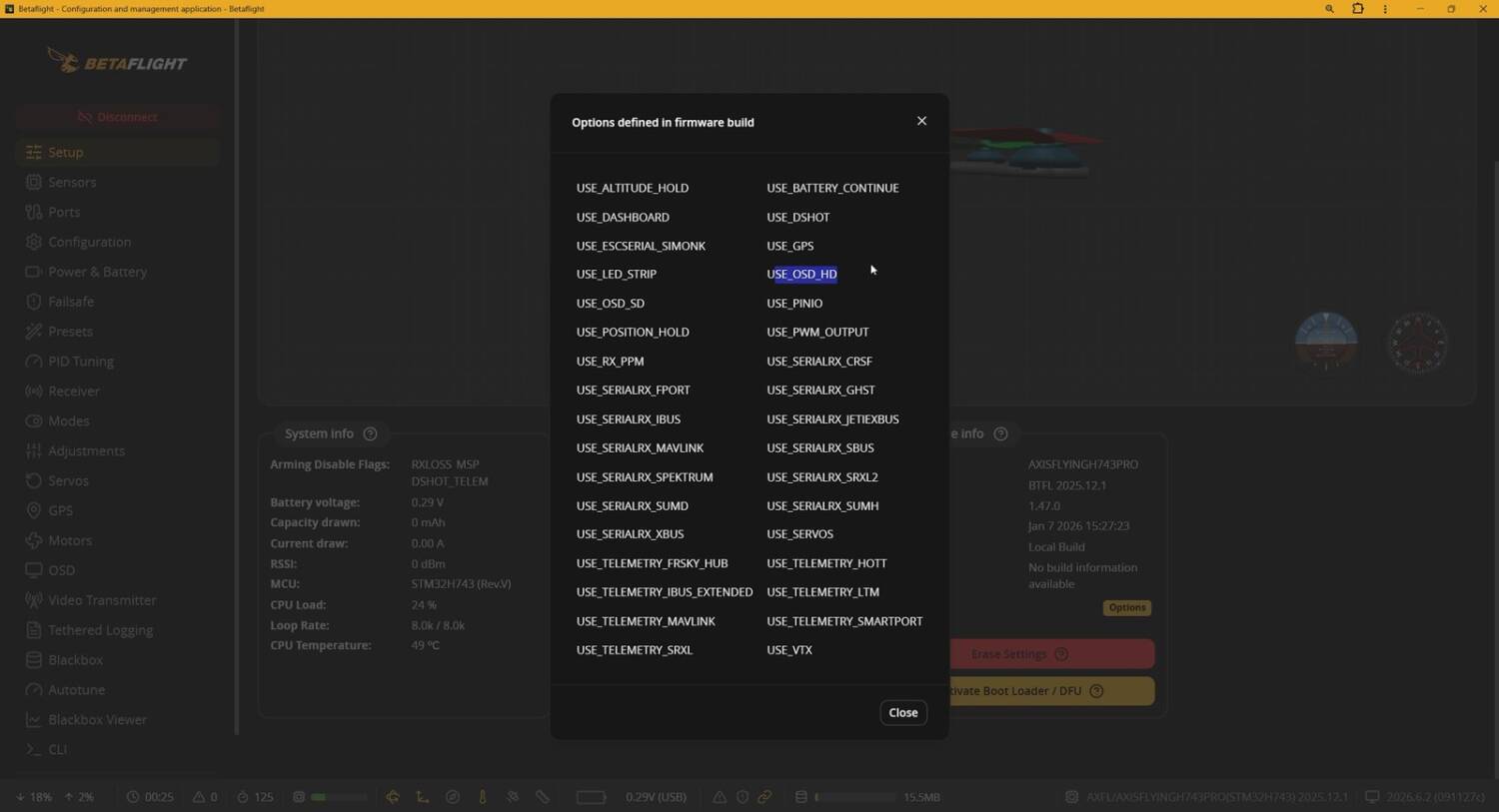Click USE_TELEMETRY_SMARTPORT entry
Screen dimensions: 1499x812
[844, 621]
